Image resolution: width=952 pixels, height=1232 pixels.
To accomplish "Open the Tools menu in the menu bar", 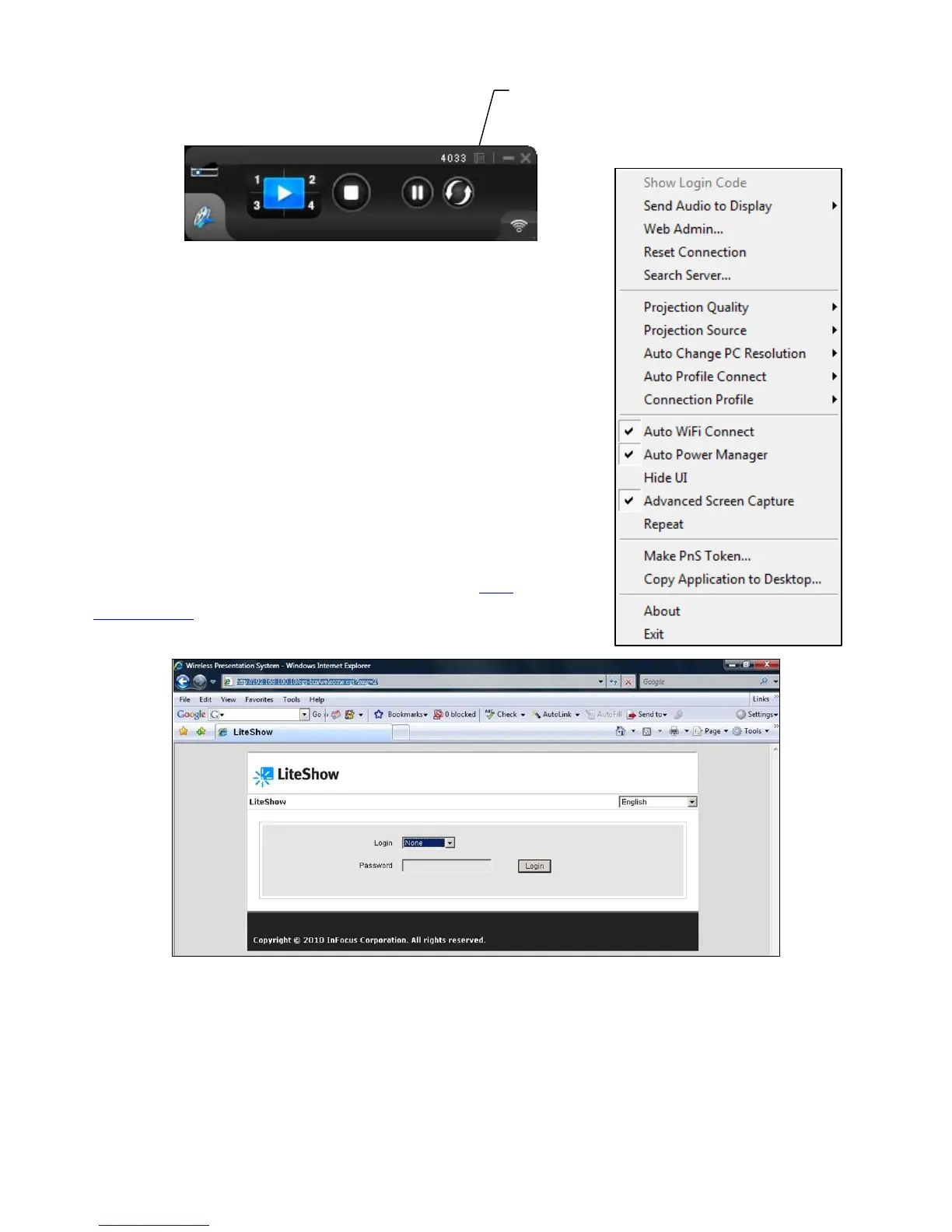I will [292, 699].
